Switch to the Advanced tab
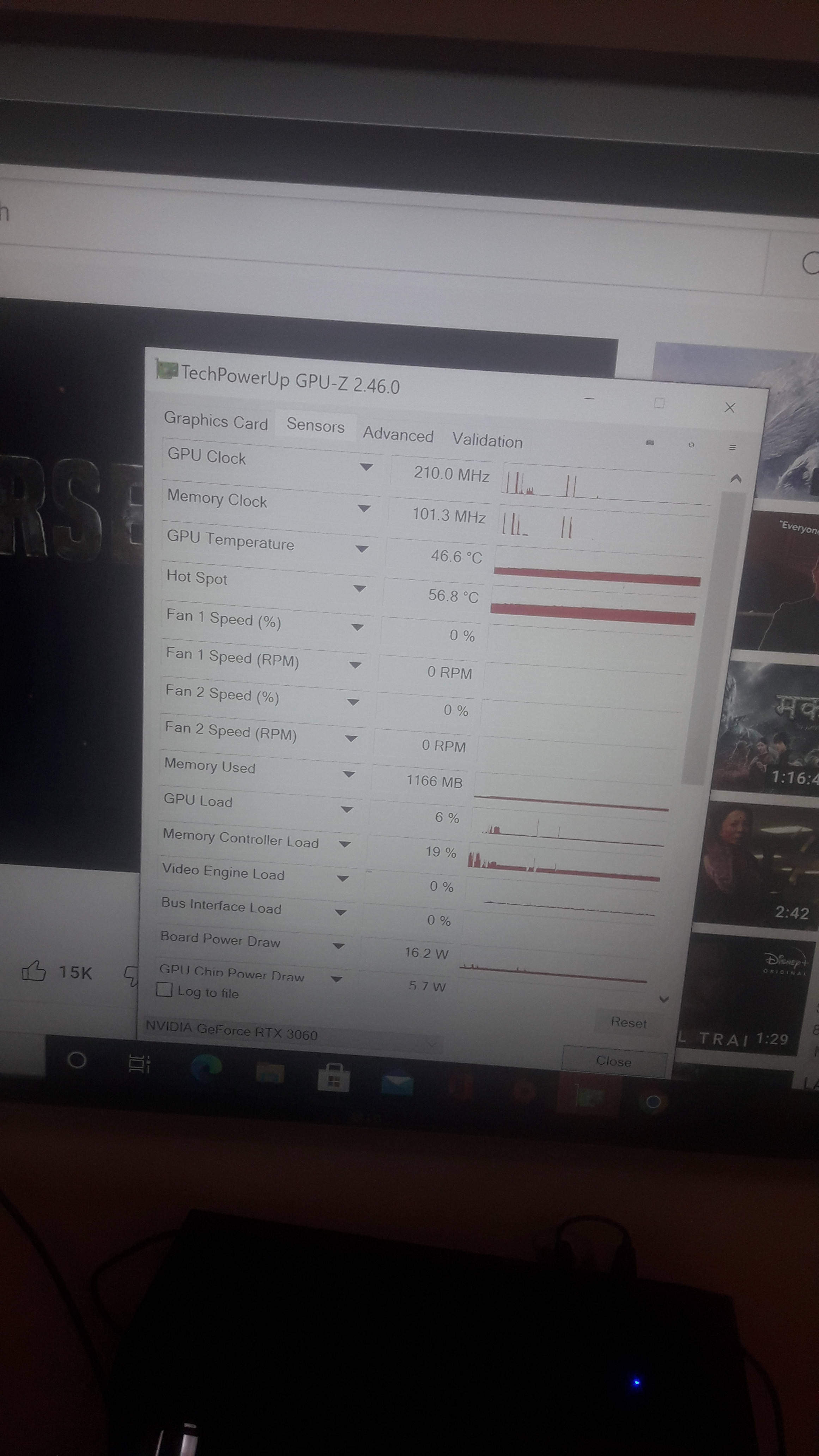Image resolution: width=819 pixels, height=1456 pixels. (x=398, y=434)
